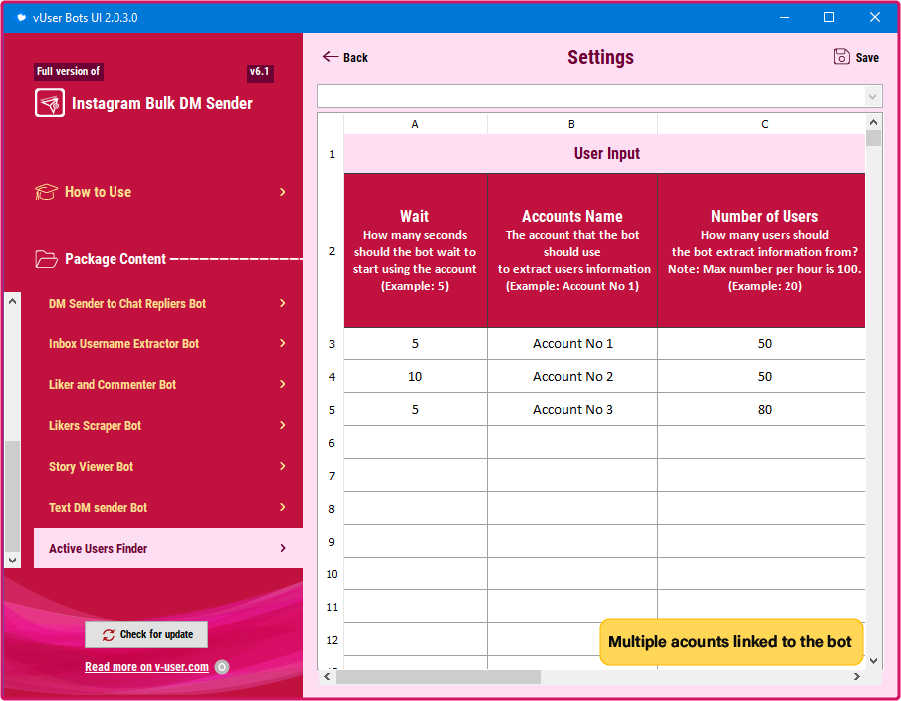
Task: Click Number of Users cell for Account No 1
Action: tap(761, 344)
